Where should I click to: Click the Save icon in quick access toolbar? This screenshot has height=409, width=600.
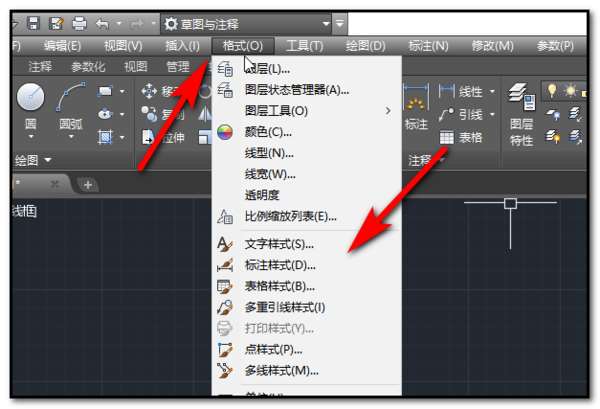(34, 24)
